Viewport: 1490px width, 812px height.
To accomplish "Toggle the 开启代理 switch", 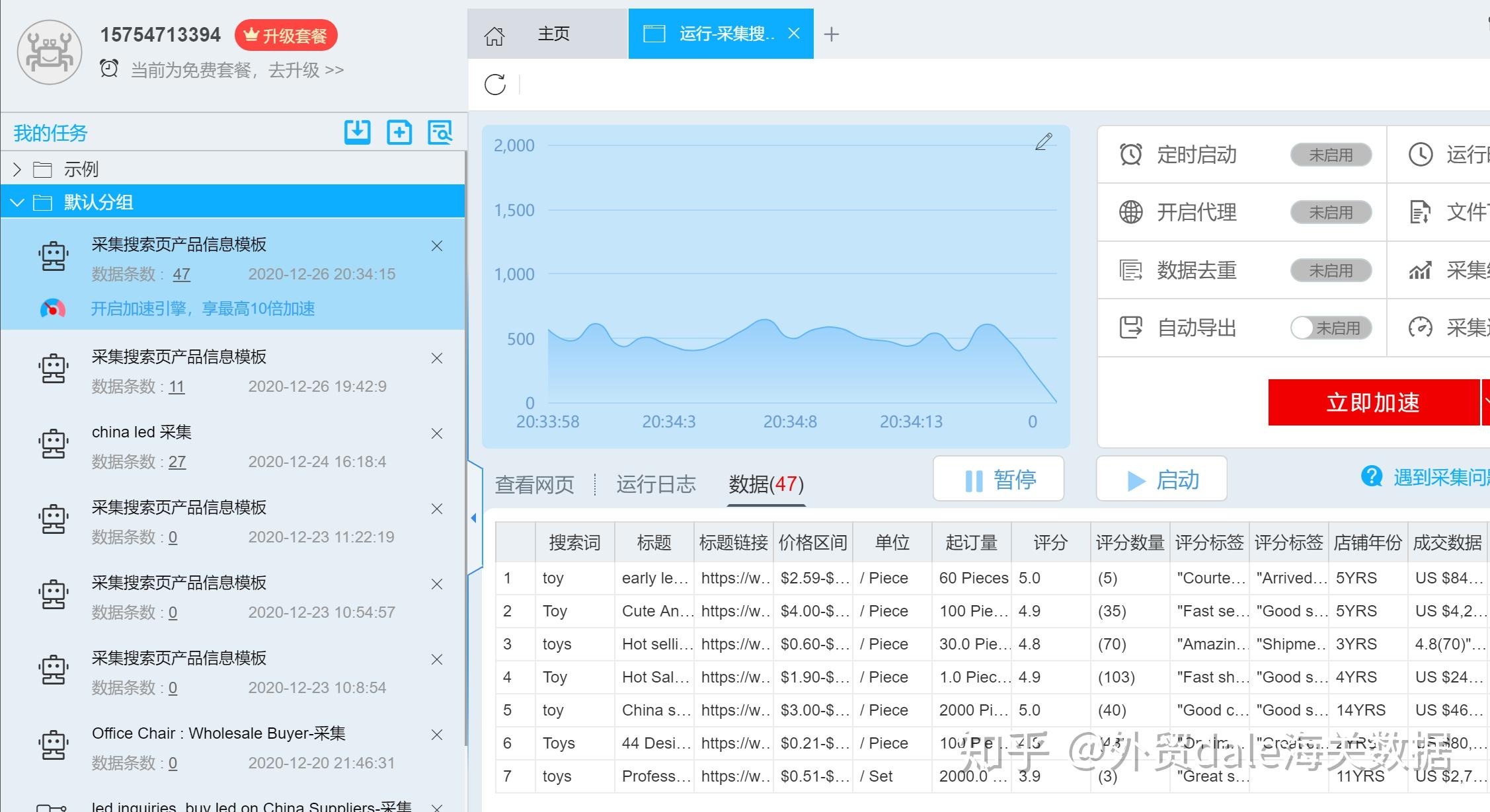I will click(1331, 212).
